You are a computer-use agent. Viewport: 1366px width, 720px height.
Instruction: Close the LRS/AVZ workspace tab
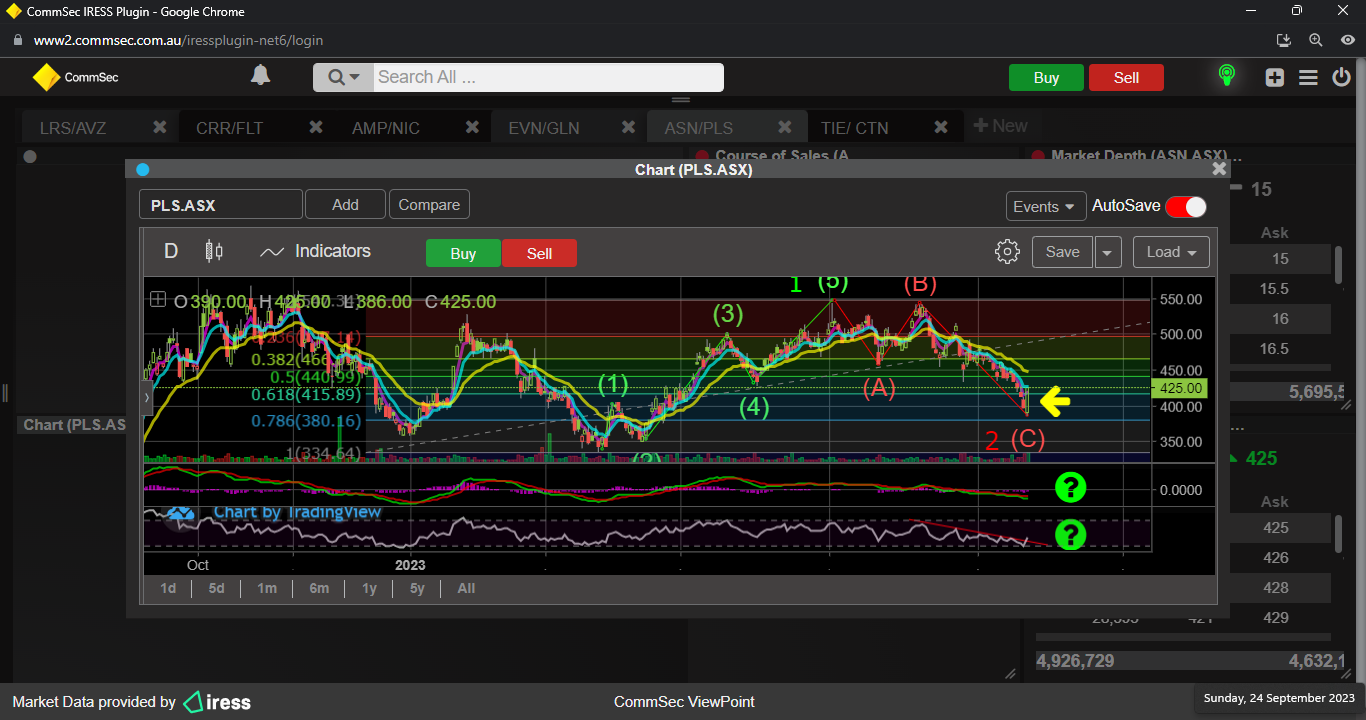point(159,127)
